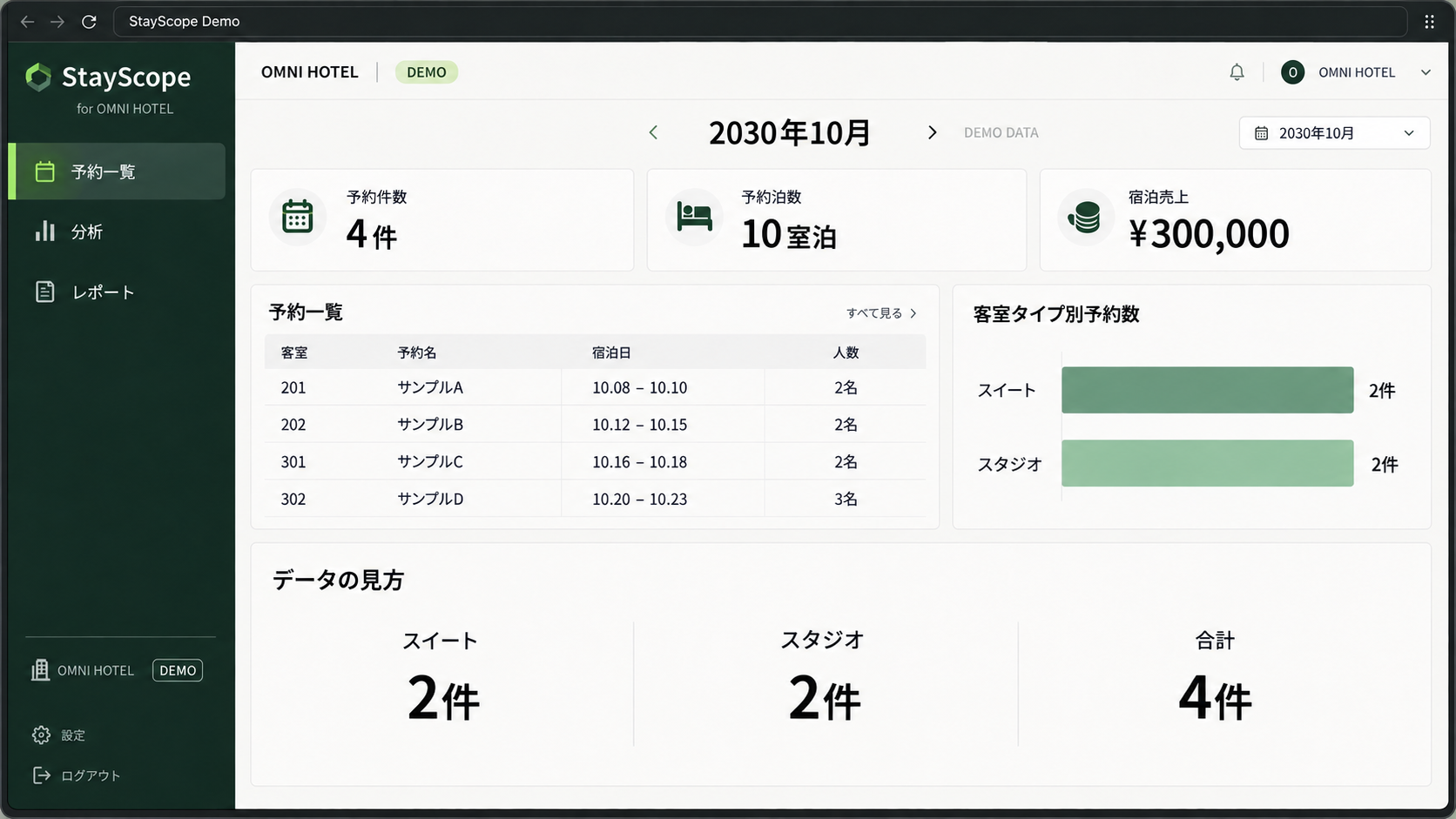The height and width of the screenshot is (819, 1456).
Task: Open 設定 in the sidebar
Action: tap(59, 735)
